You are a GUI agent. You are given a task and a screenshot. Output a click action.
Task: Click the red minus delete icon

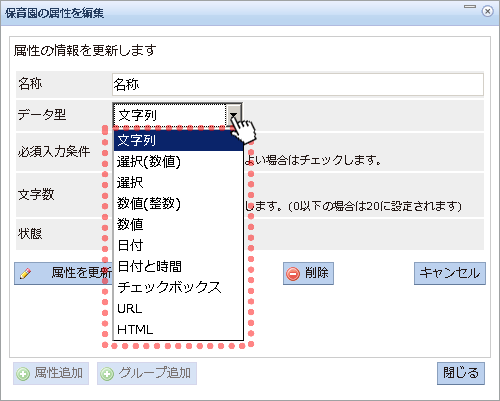[293, 274]
